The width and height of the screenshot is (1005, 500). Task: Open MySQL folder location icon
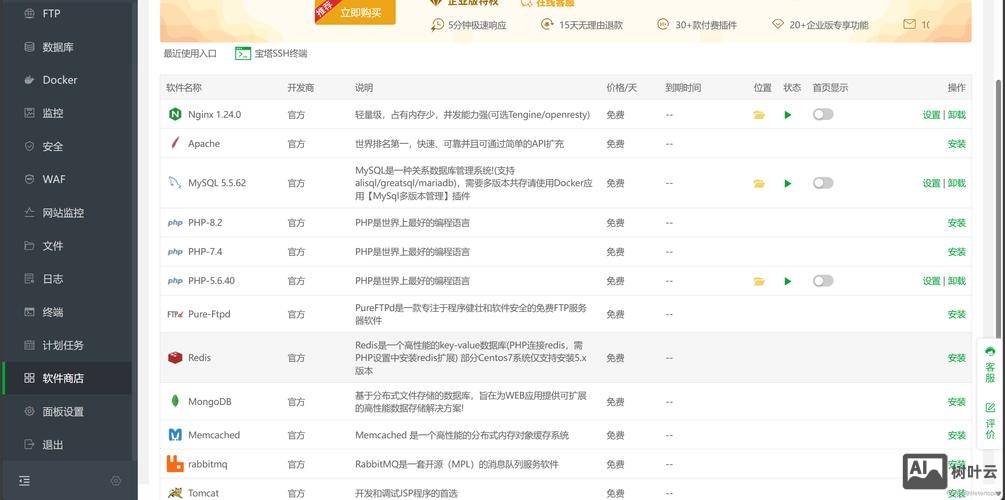(759, 183)
